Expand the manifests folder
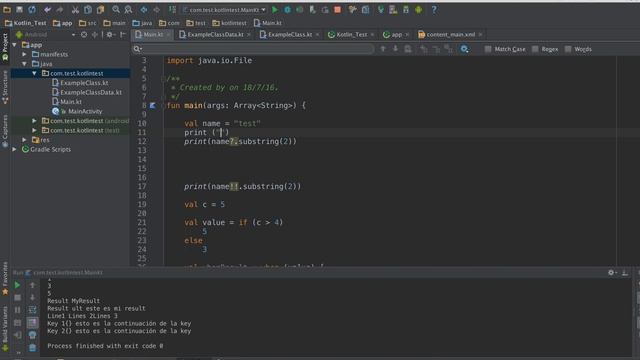Viewport: 640px width, 360px height. (24, 54)
